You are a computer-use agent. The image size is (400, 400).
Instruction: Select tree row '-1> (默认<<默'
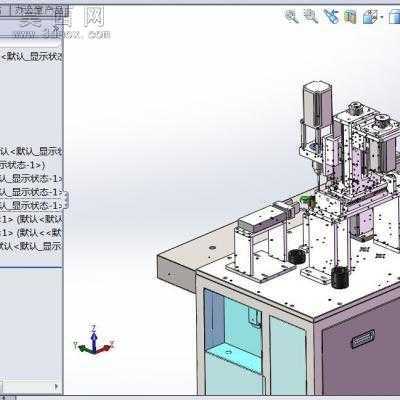[31, 233]
